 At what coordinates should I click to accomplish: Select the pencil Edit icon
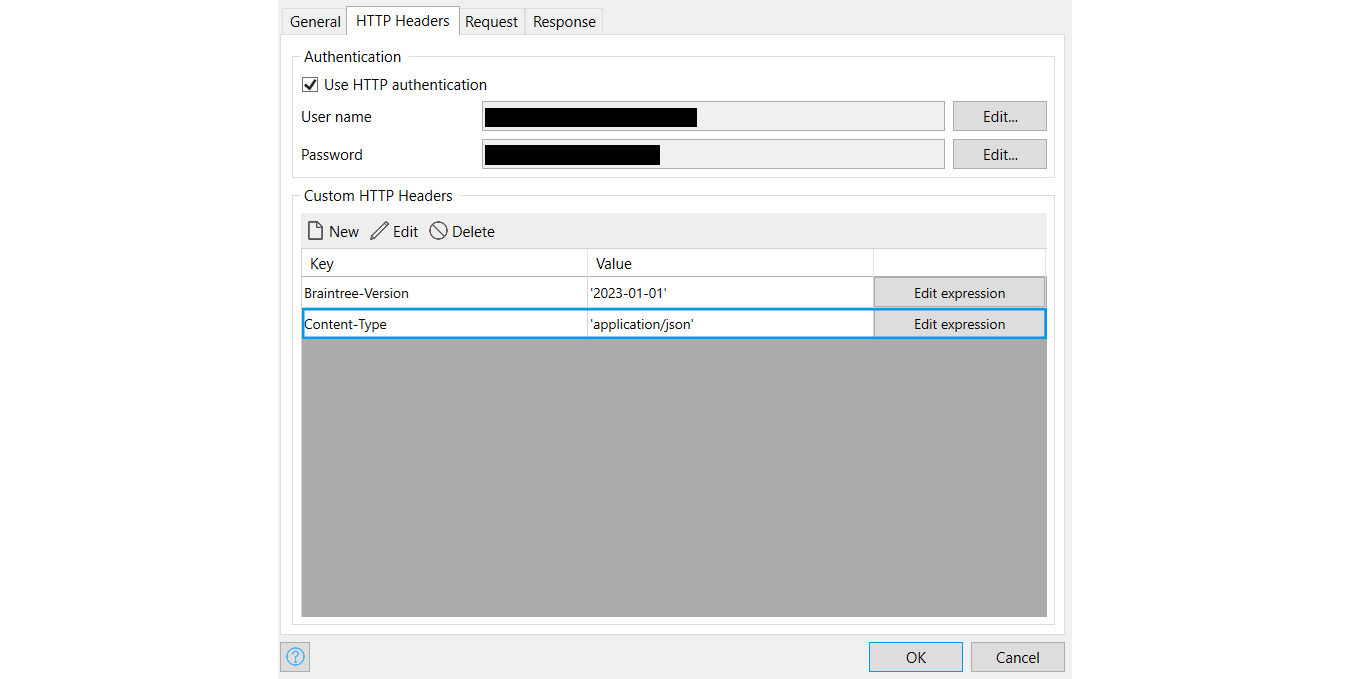(x=394, y=231)
